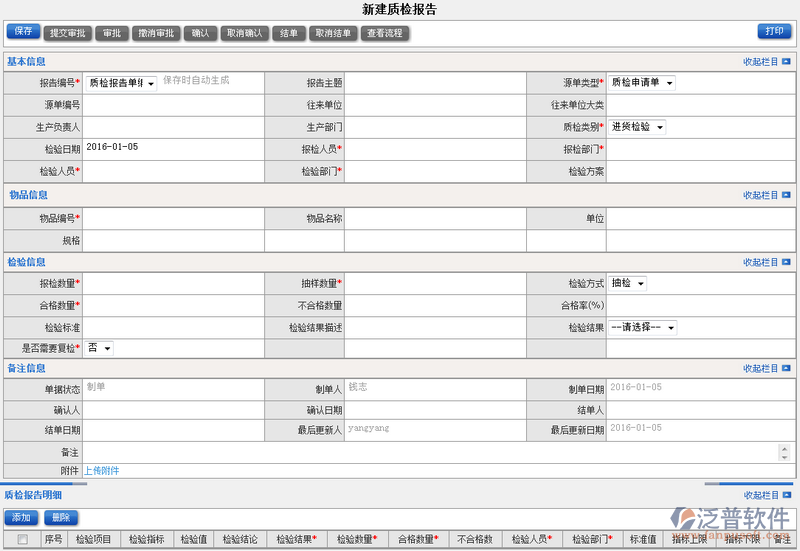
Task: Click the 检验结果描述 input field
Action: [x=435, y=328]
